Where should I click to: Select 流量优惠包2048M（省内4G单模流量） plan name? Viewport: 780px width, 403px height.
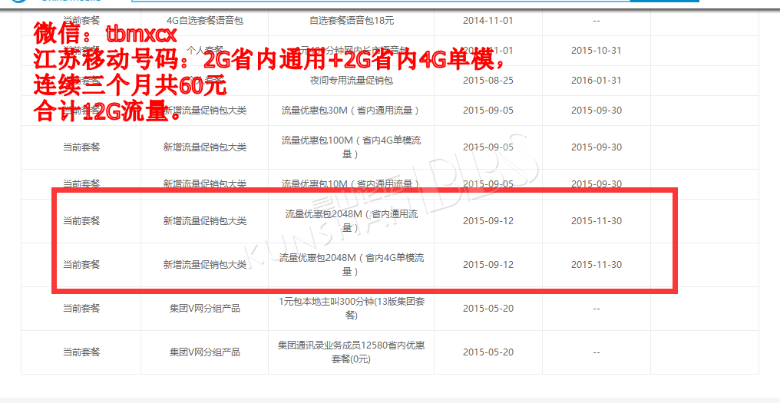(x=351, y=265)
